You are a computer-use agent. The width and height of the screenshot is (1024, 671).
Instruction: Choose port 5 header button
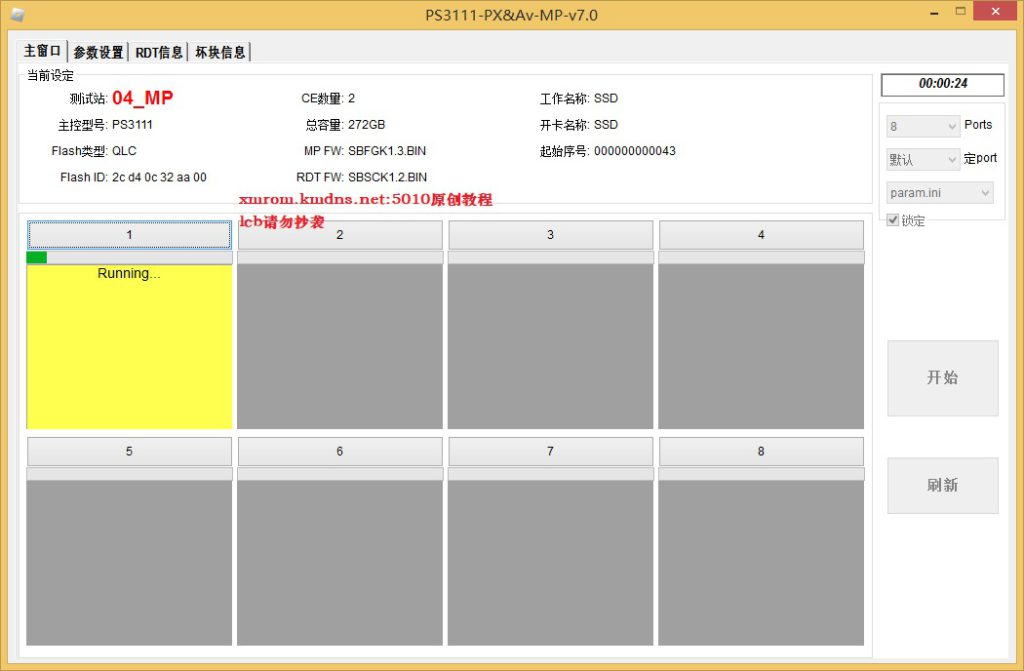(129, 452)
